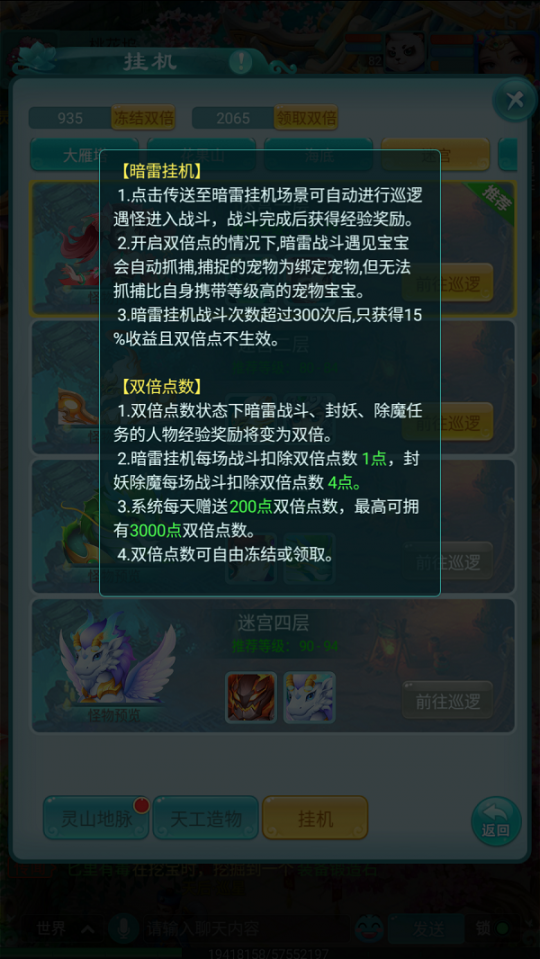540x959 pixels.
Task: Open the exclamation help icon beside 挂机 title
Action: (x=240, y=62)
